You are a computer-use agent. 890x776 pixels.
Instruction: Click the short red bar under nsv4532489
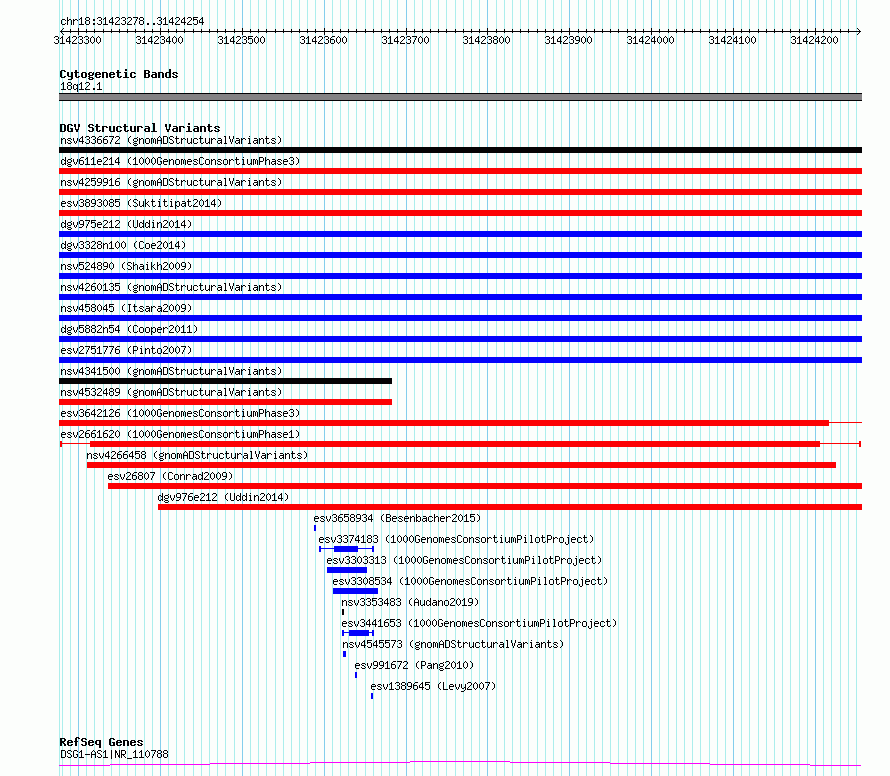tap(225, 402)
